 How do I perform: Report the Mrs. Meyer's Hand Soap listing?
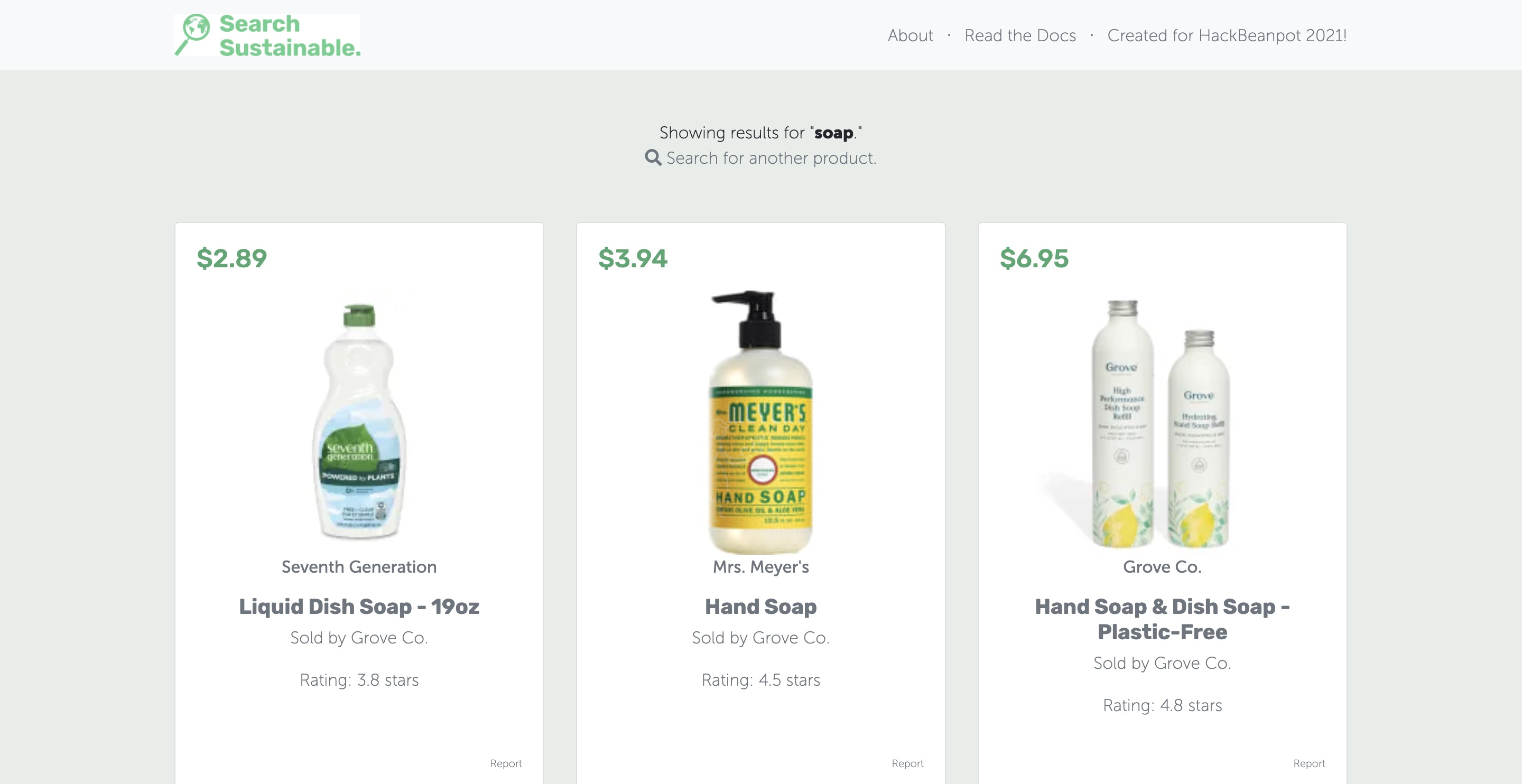[907, 763]
